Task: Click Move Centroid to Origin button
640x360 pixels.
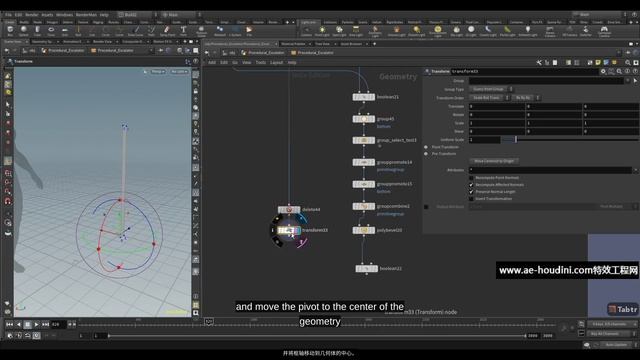Action: point(494,161)
